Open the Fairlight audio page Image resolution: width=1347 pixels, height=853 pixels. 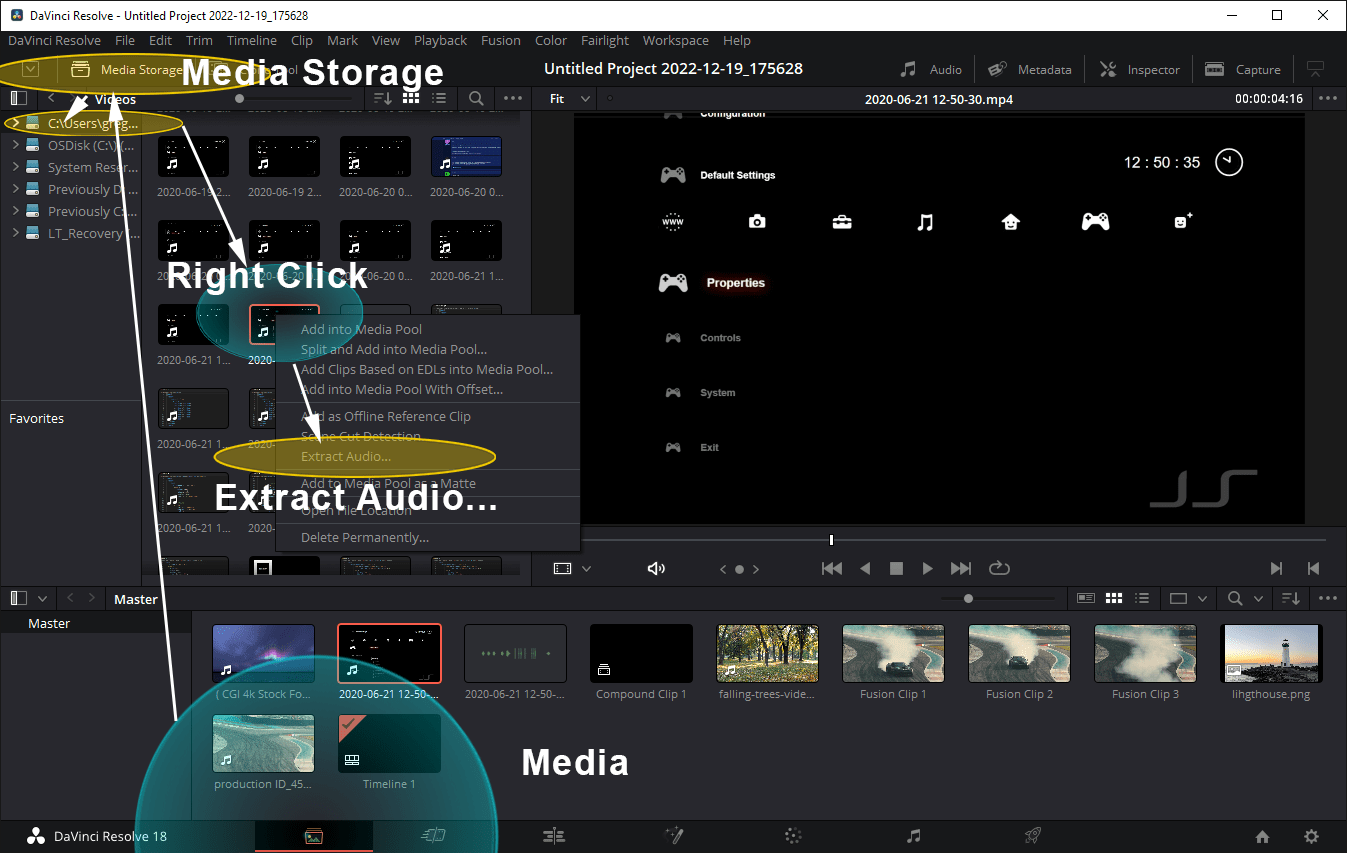(912, 835)
